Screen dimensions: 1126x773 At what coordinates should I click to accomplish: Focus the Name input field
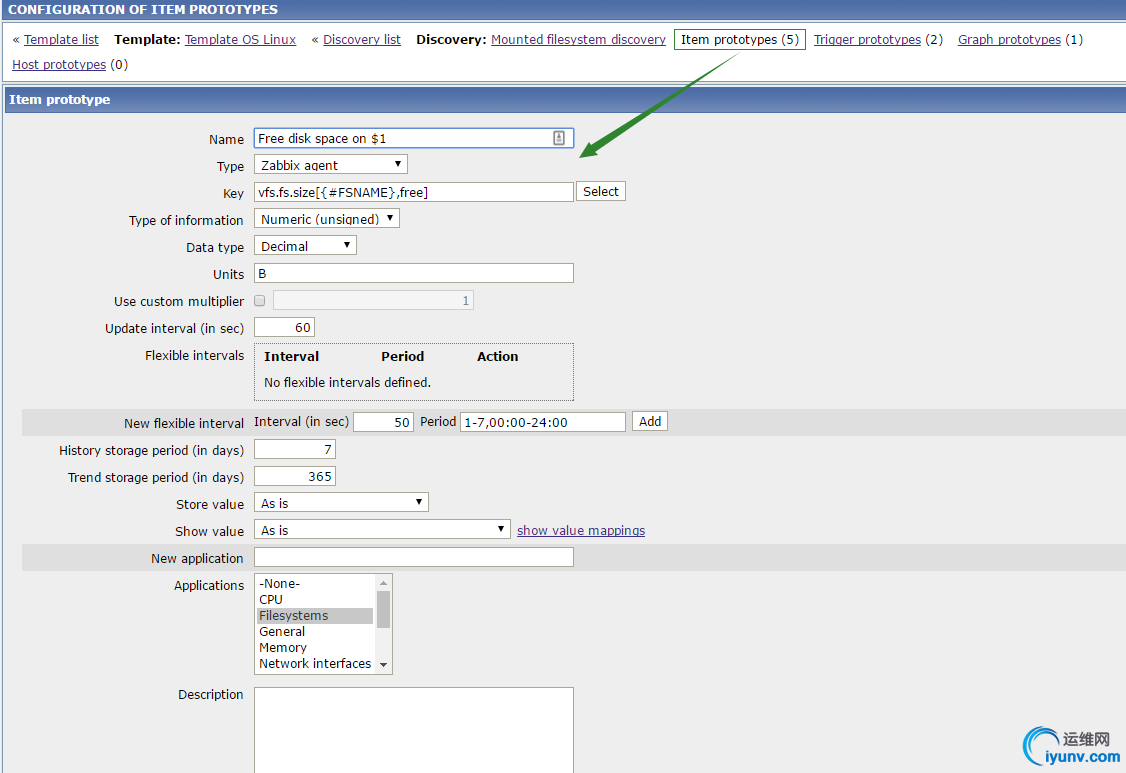pos(414,138)
